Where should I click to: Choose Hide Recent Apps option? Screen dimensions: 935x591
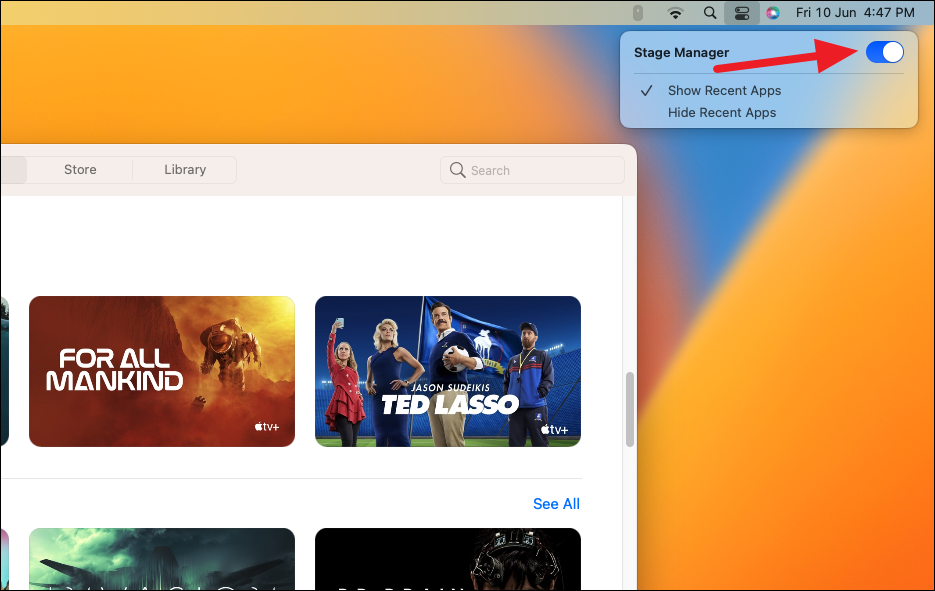[x=722, y=113]
